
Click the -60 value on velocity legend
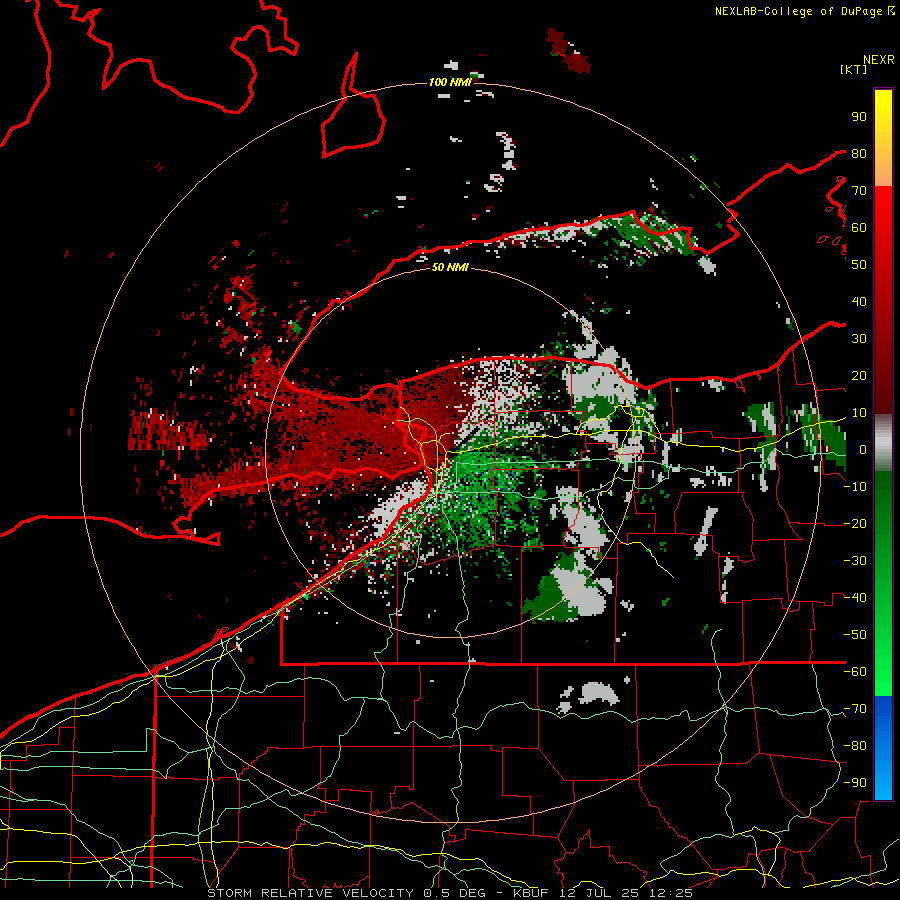(855, 672)
